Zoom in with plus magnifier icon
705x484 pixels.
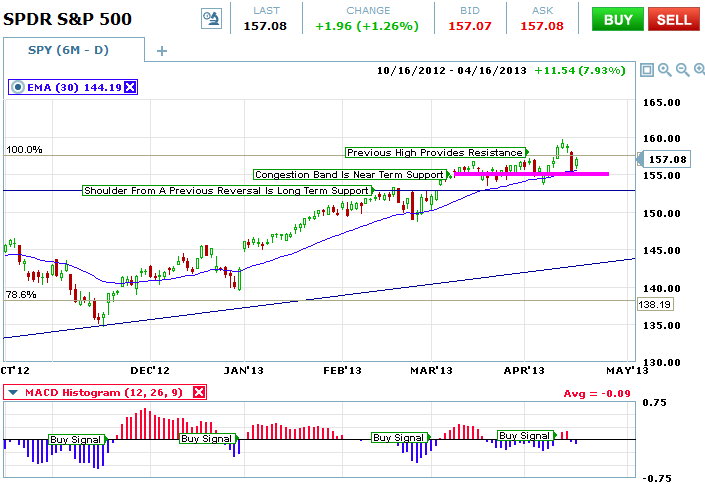tap(664, 70)
